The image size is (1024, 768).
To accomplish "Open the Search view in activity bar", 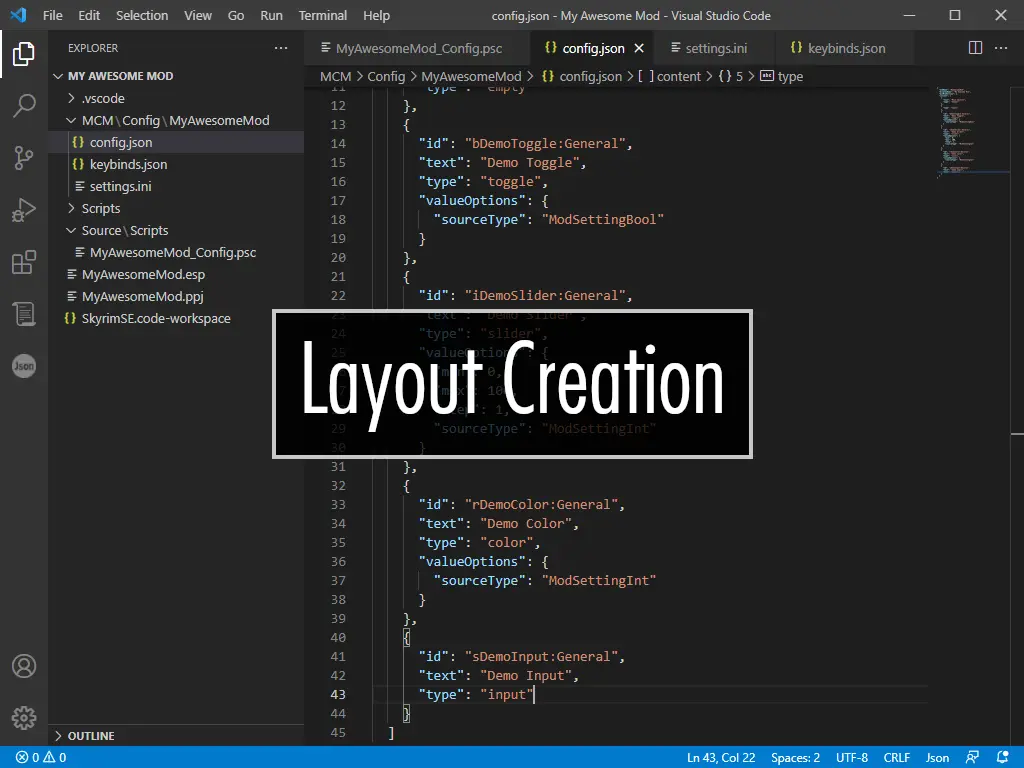I will [24, 106].
